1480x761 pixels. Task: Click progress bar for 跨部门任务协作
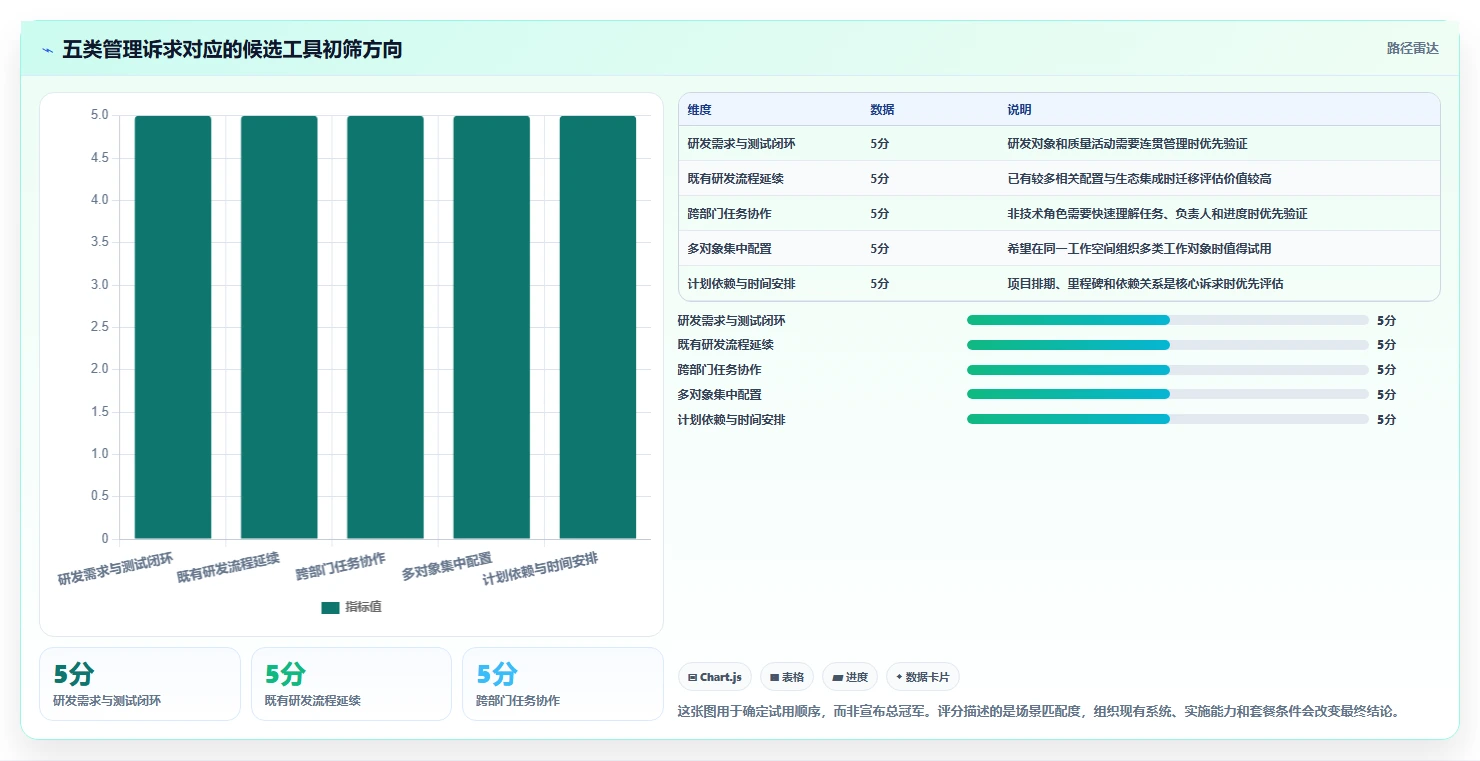[x=1167, y=370]
